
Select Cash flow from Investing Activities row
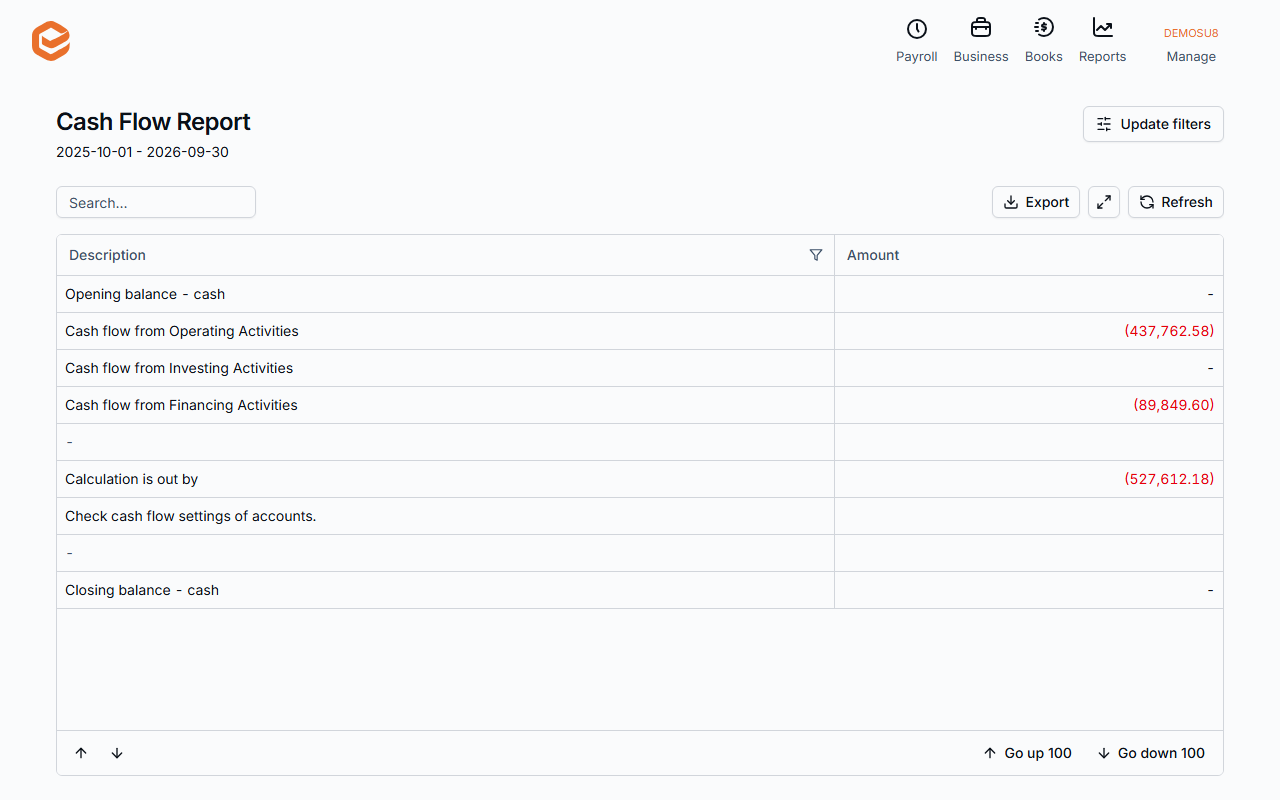[x=640, y=368]
